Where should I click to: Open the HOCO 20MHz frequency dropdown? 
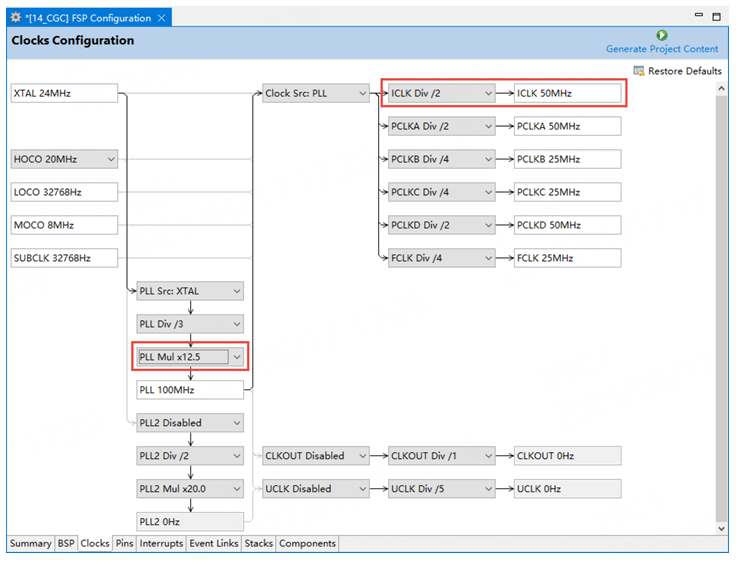pos(64,159)
